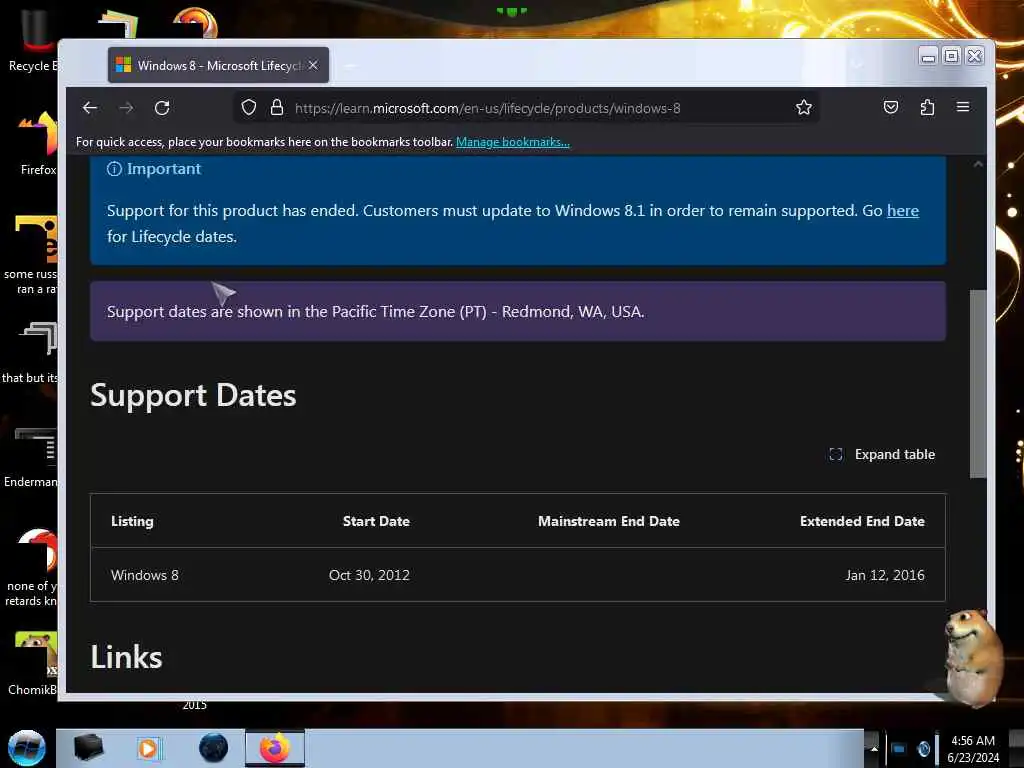Minimize the Firefox window
Screen dimensions: 1024x768
point(928,56)
